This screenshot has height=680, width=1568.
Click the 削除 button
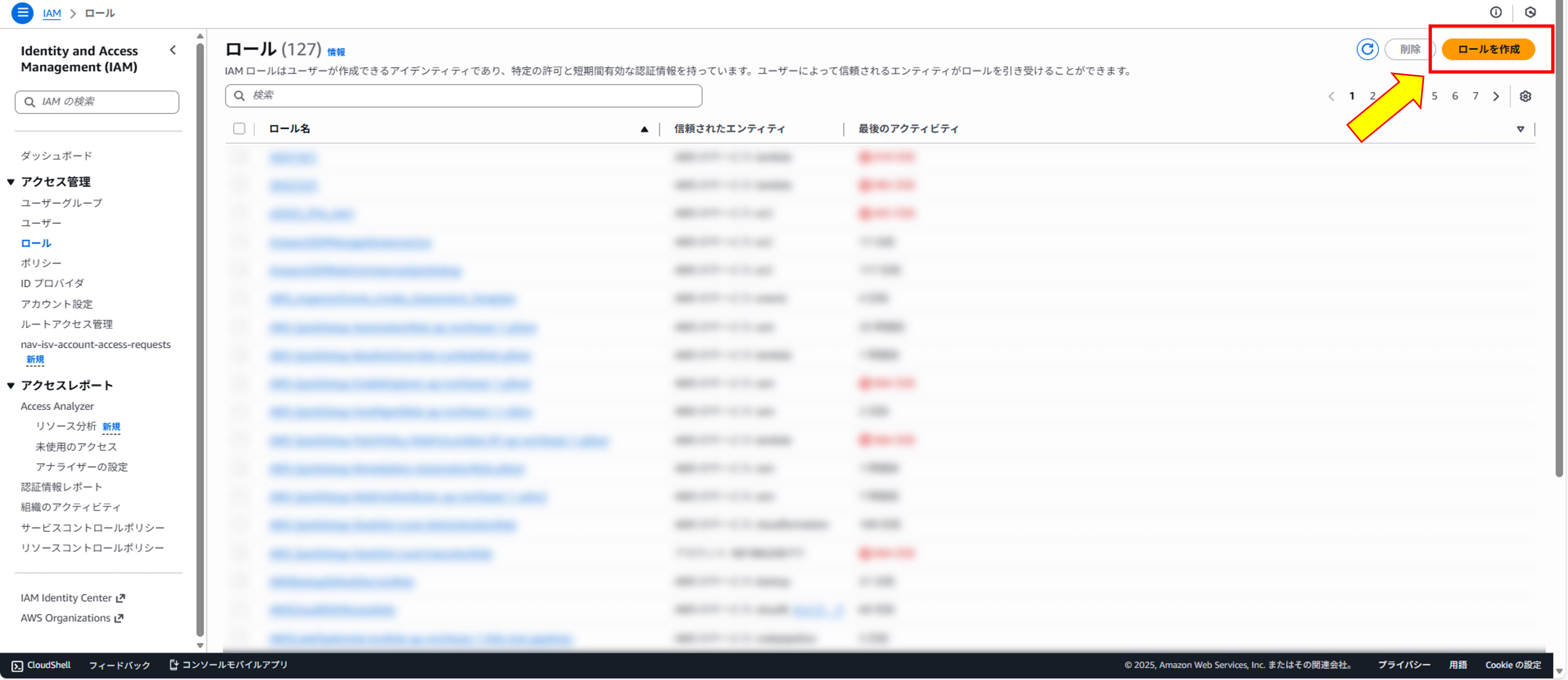tap(1409, 49)
